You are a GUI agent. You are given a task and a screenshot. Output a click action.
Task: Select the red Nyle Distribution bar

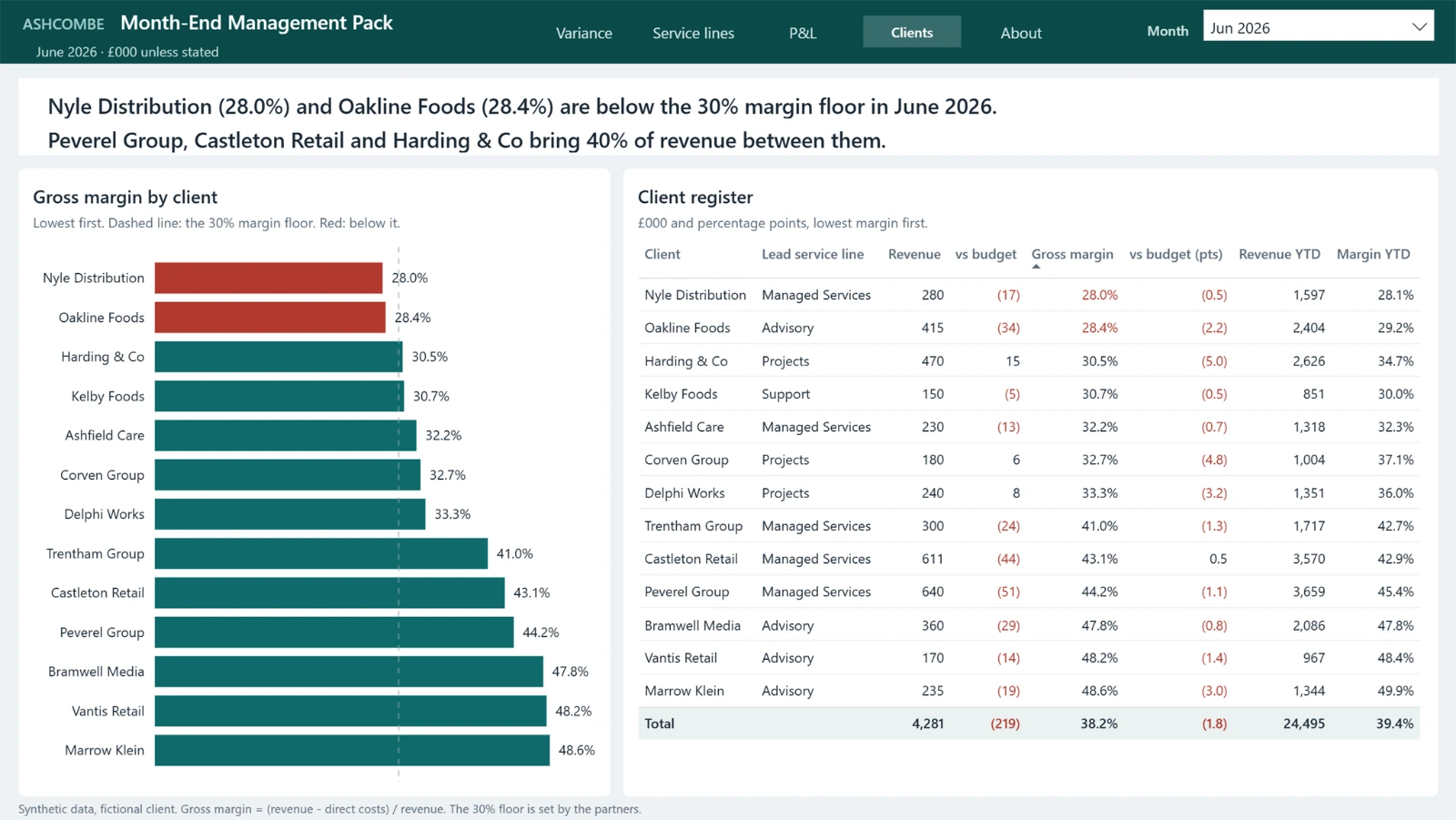point(268,278)
